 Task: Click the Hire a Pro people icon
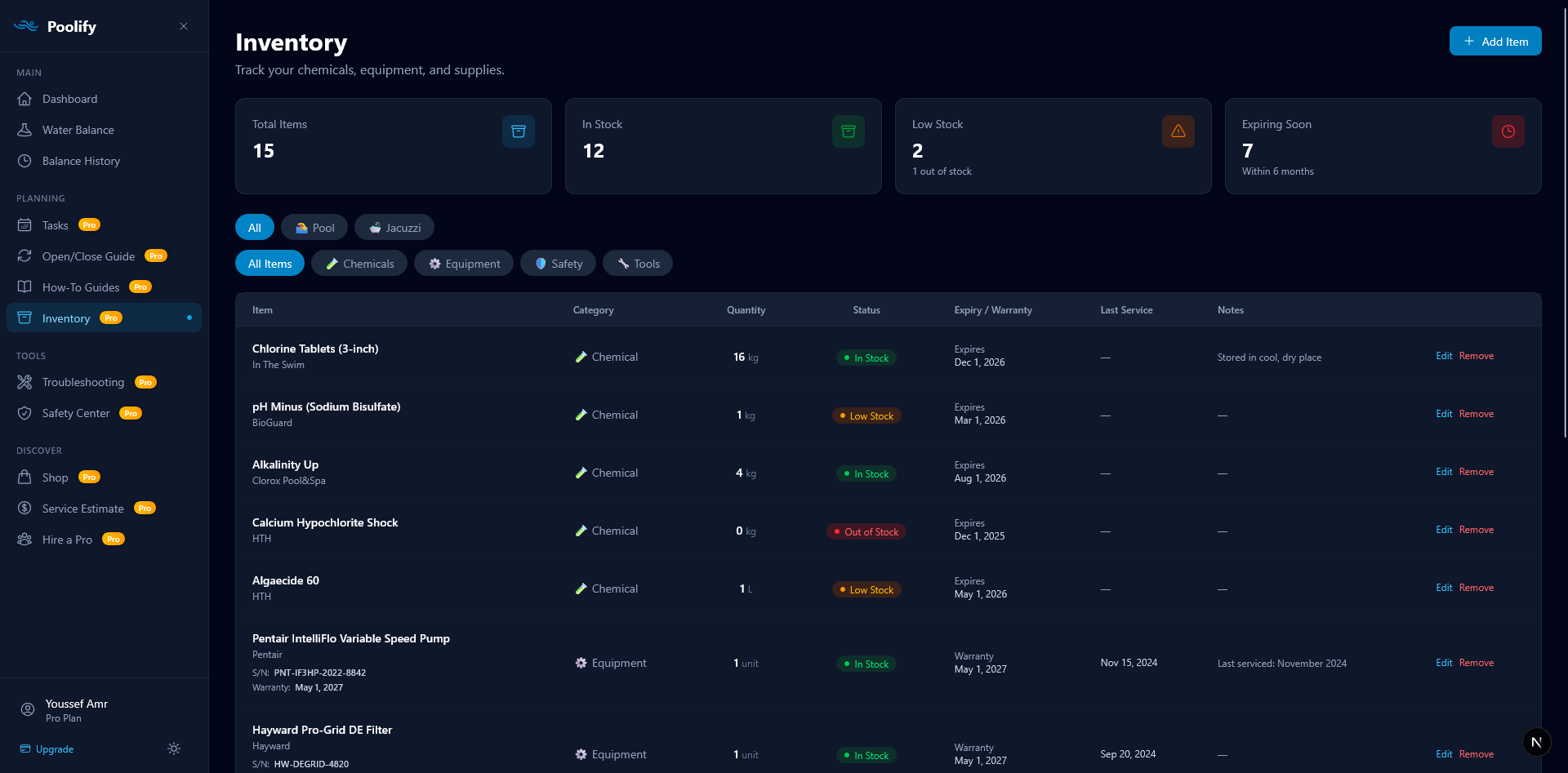[x=24, y=539]
